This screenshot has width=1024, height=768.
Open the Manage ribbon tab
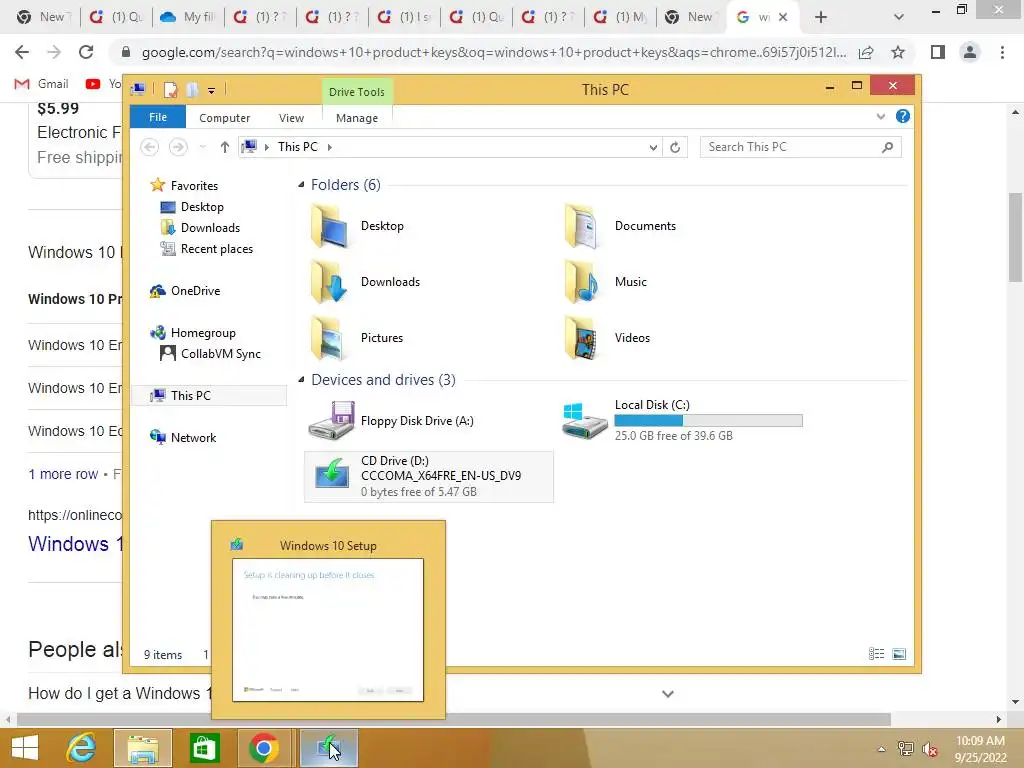tap(357, 118)
